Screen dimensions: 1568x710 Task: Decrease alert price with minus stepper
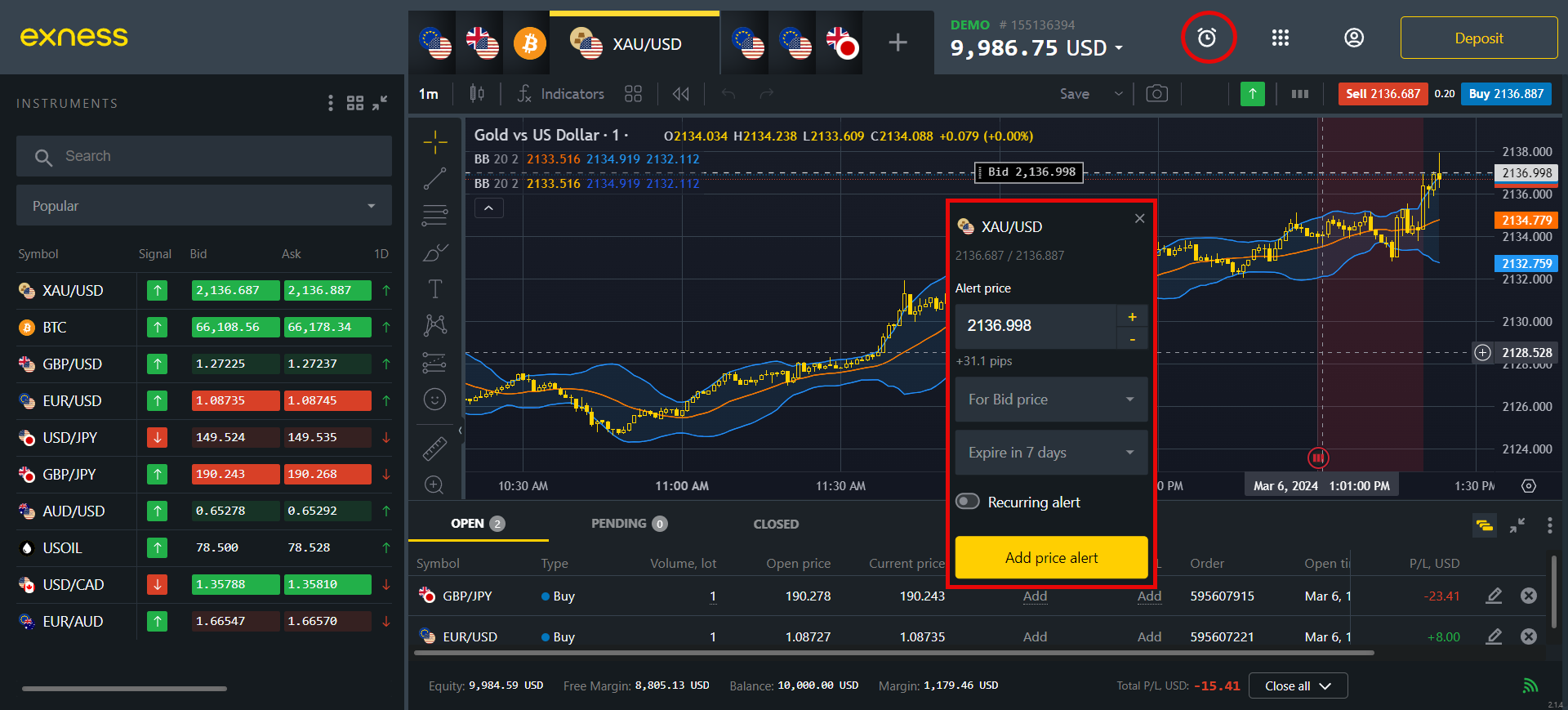tap(1132, 338)
